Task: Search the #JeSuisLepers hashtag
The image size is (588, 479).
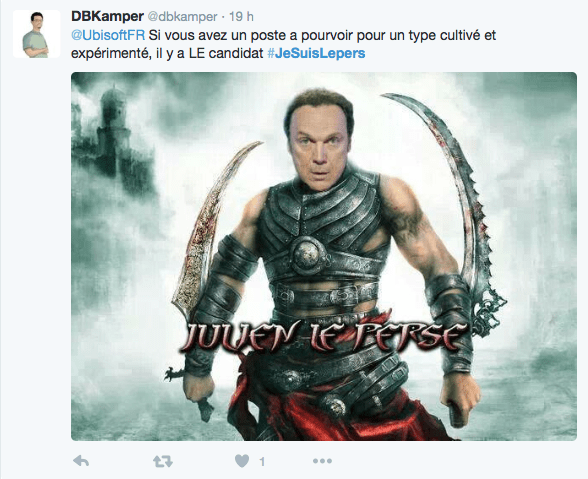Action: (x=316, y=53)
